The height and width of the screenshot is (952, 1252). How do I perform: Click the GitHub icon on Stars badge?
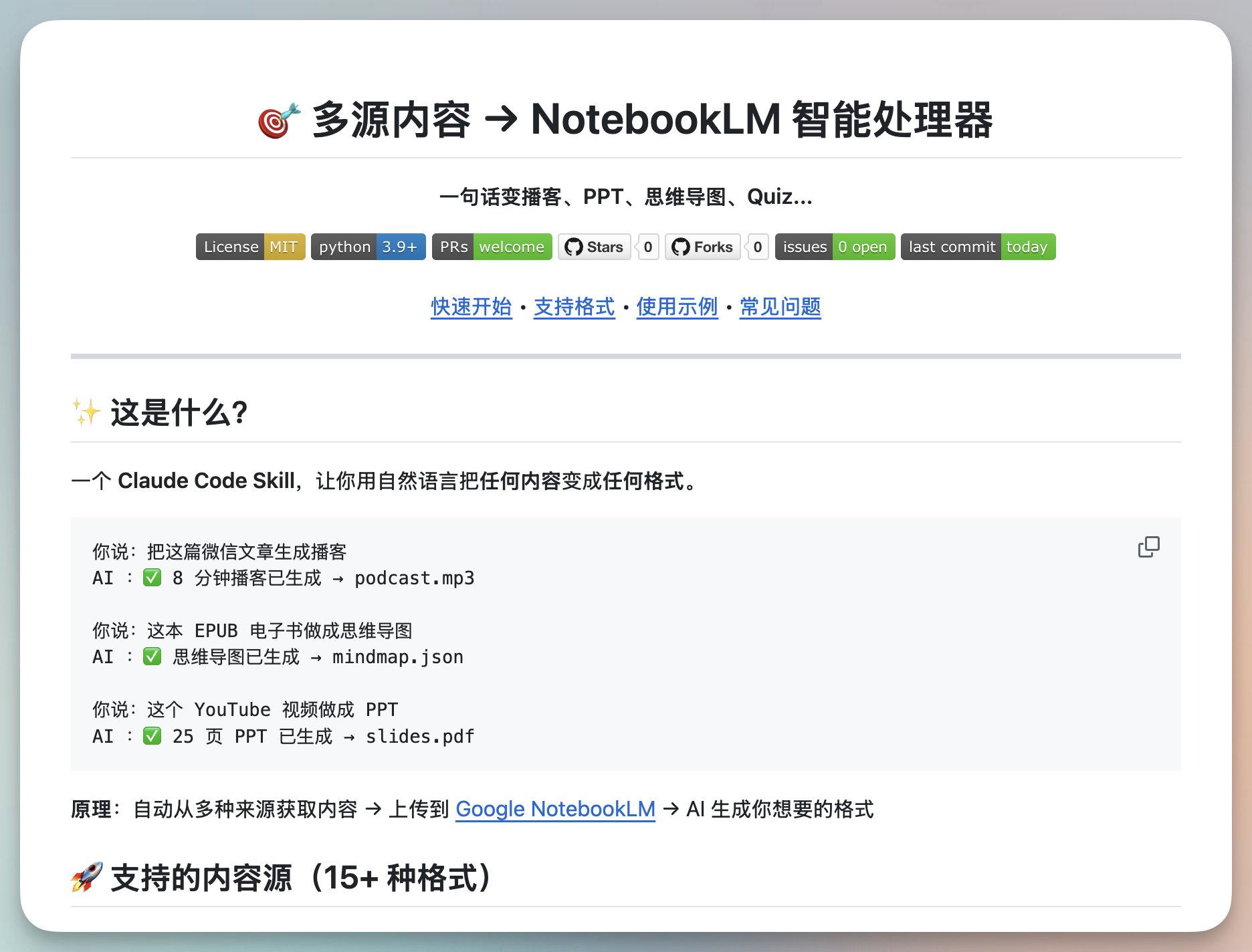click(574, 247)
